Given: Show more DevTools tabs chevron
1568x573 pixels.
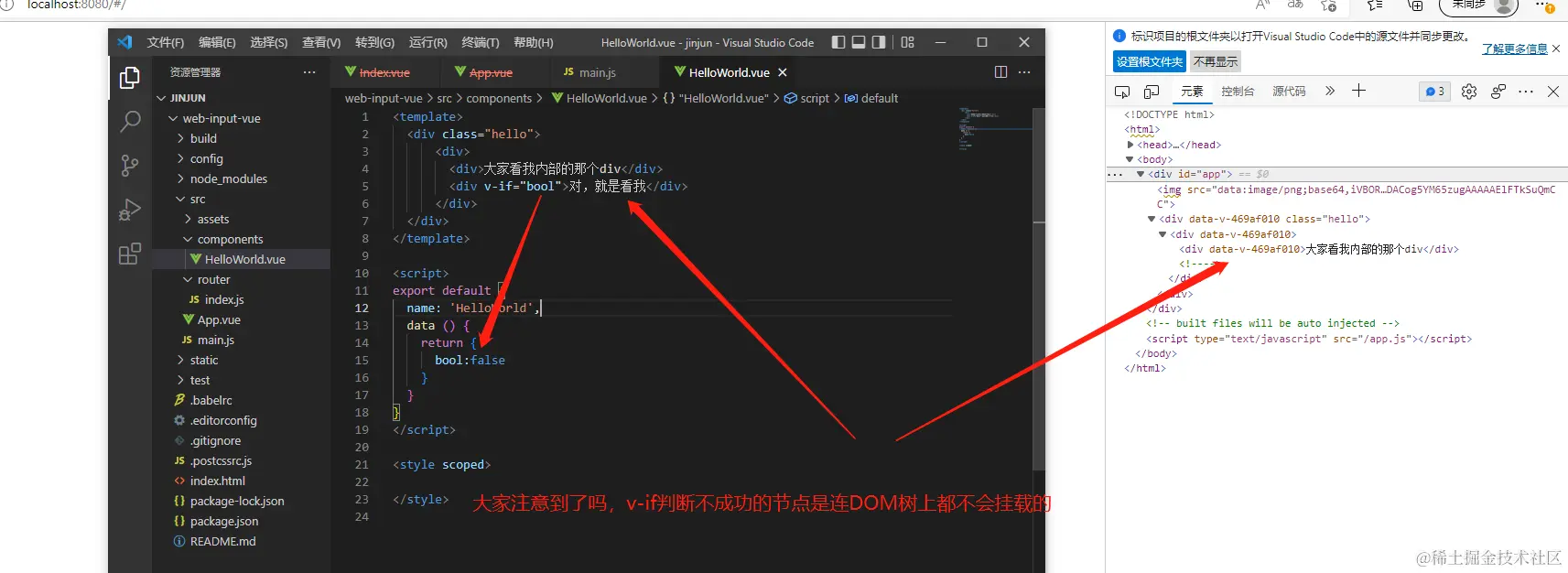Looking at the screenshot, I should pos(1330,91).
